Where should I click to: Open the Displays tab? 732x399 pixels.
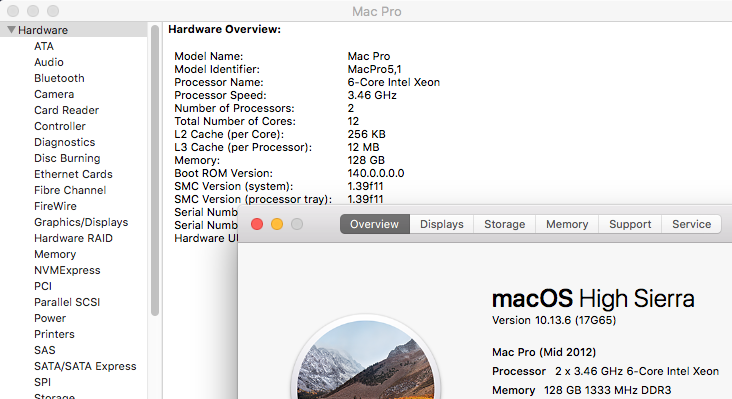[x=442, y=224]
